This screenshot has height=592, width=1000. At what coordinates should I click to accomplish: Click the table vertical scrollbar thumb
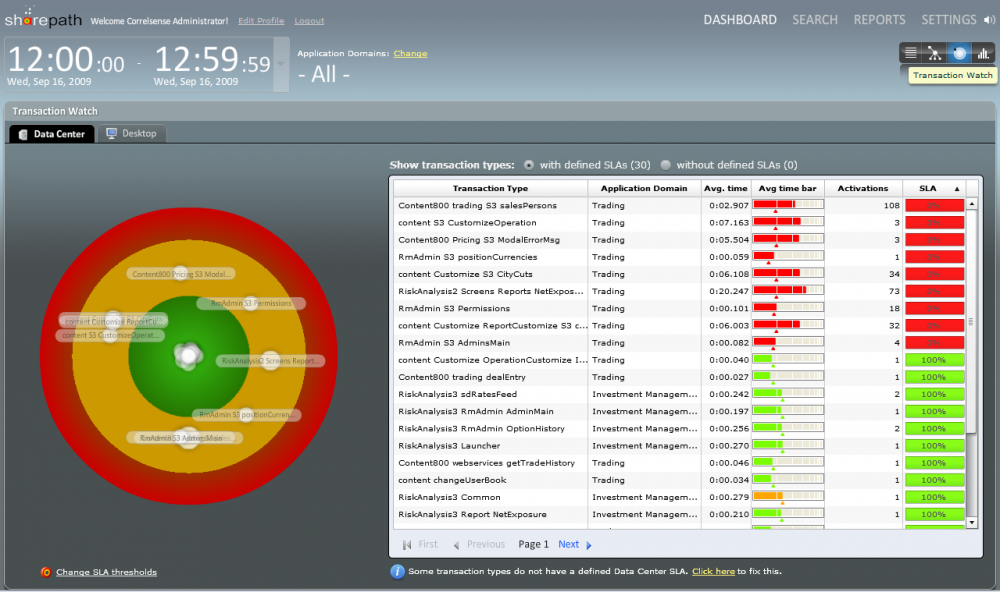coord(971,322)
